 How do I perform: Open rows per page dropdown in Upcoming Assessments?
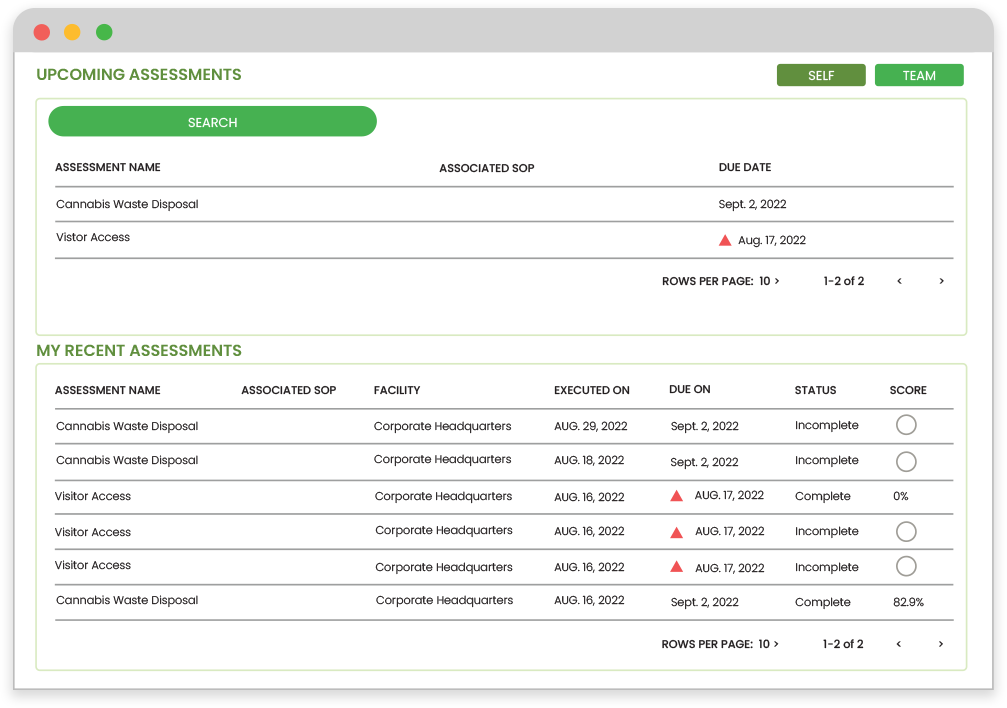pos(769,281)
